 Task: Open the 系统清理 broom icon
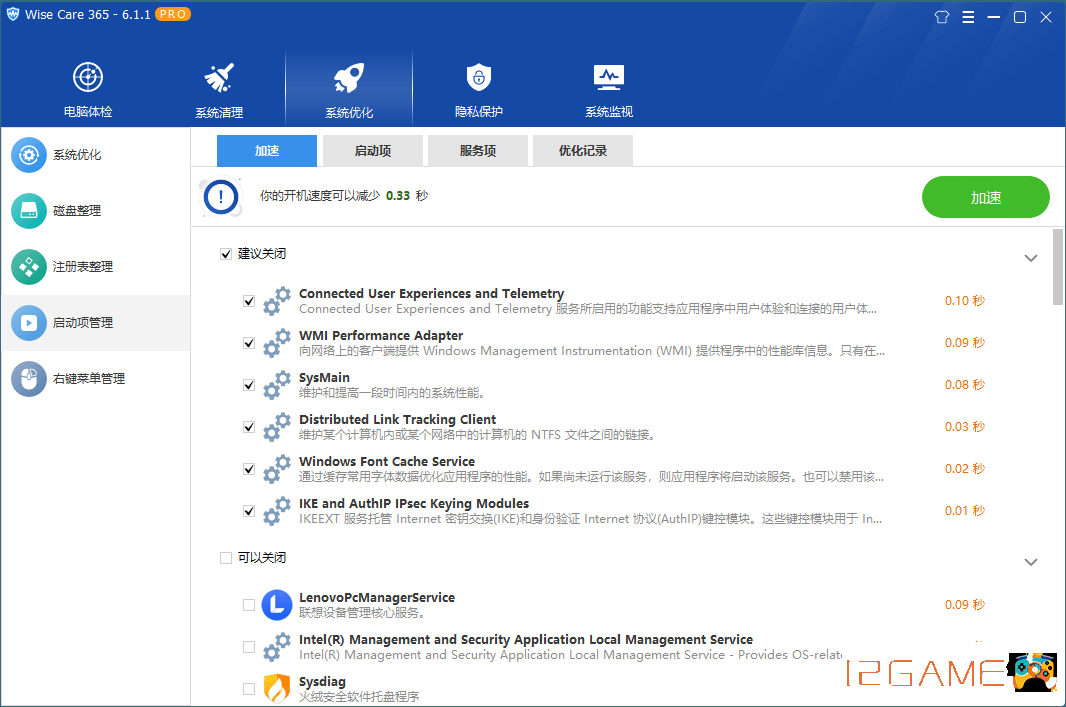tap(219, 77)
